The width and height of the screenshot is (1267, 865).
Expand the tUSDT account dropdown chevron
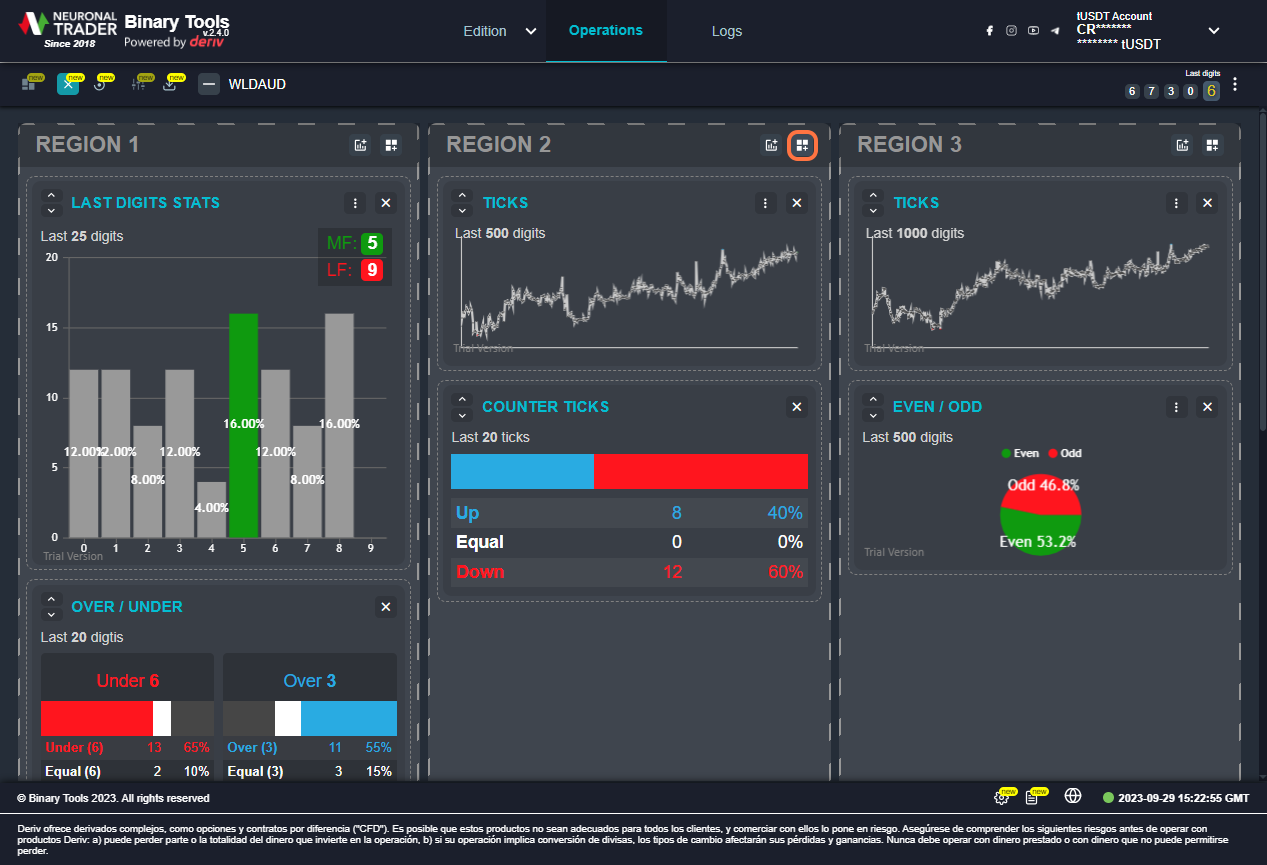pos(1214,31)
